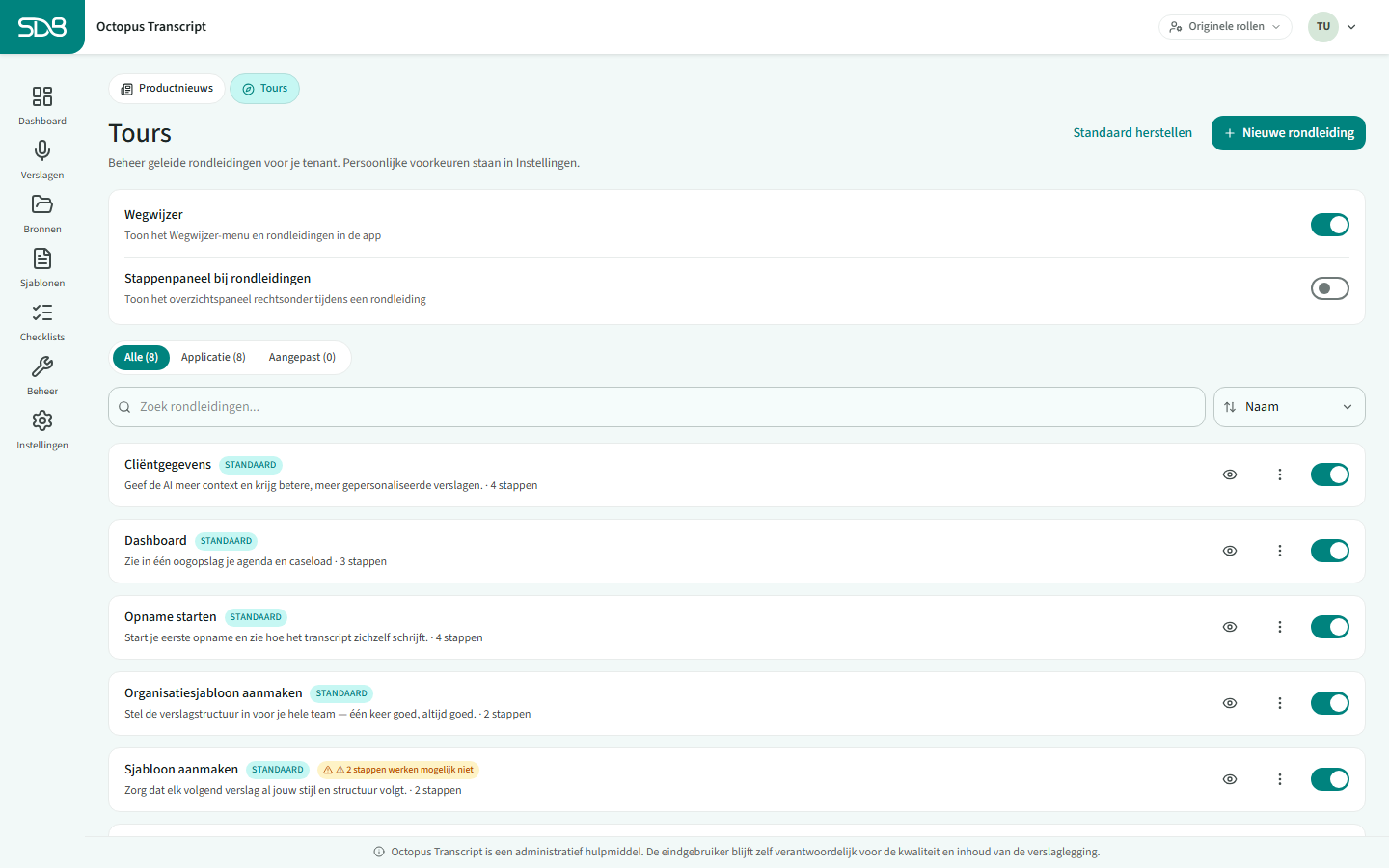The width and height of the screenshot is (1389, 868).
Task: Open Instellingen via the gear icon
Action: point(42,420)
